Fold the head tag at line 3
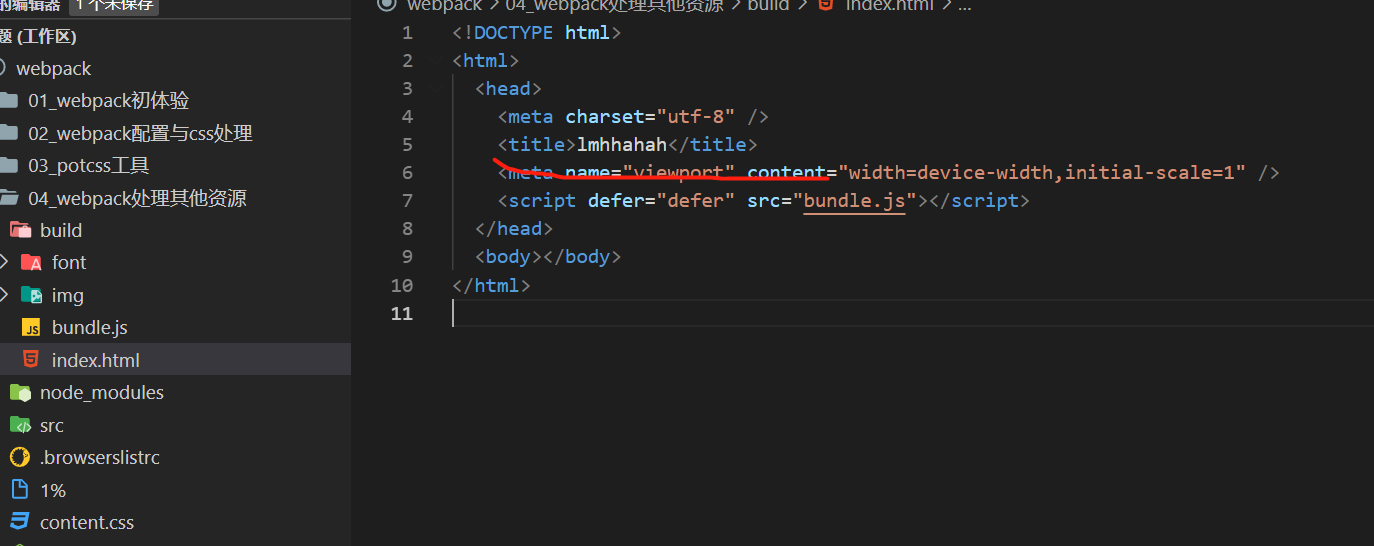Viewport: 1374px width, 546px height. 436,89
